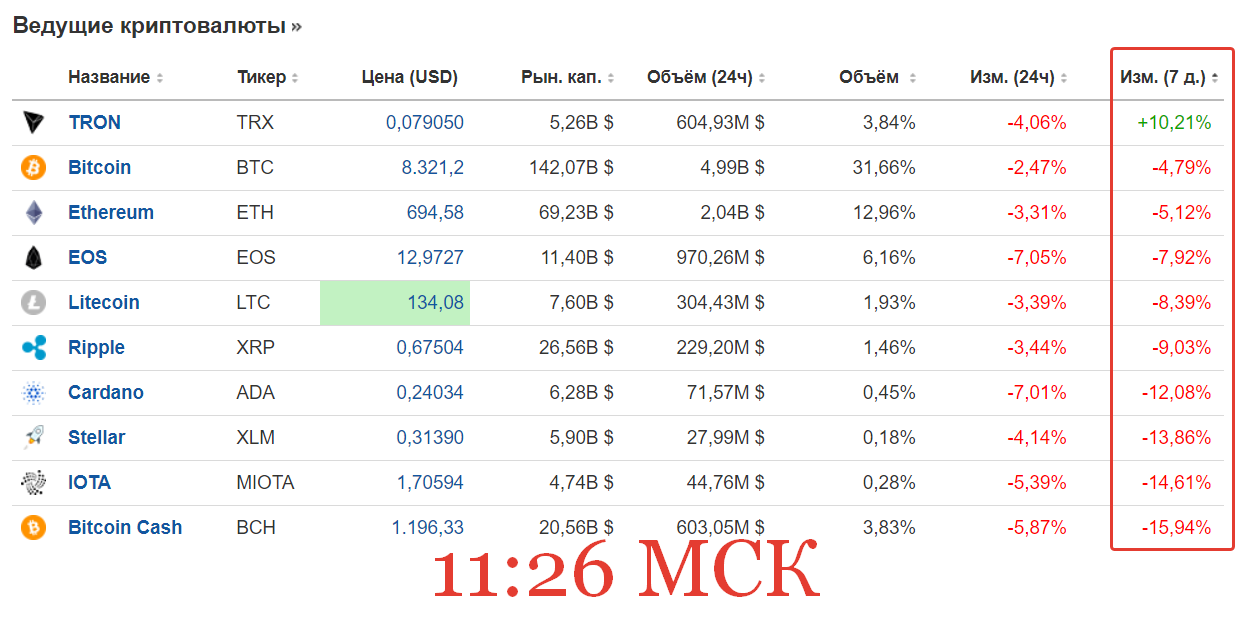Screen dimensions: 1243x621
Task: Sort table by Название column
Action: (115, 77)
